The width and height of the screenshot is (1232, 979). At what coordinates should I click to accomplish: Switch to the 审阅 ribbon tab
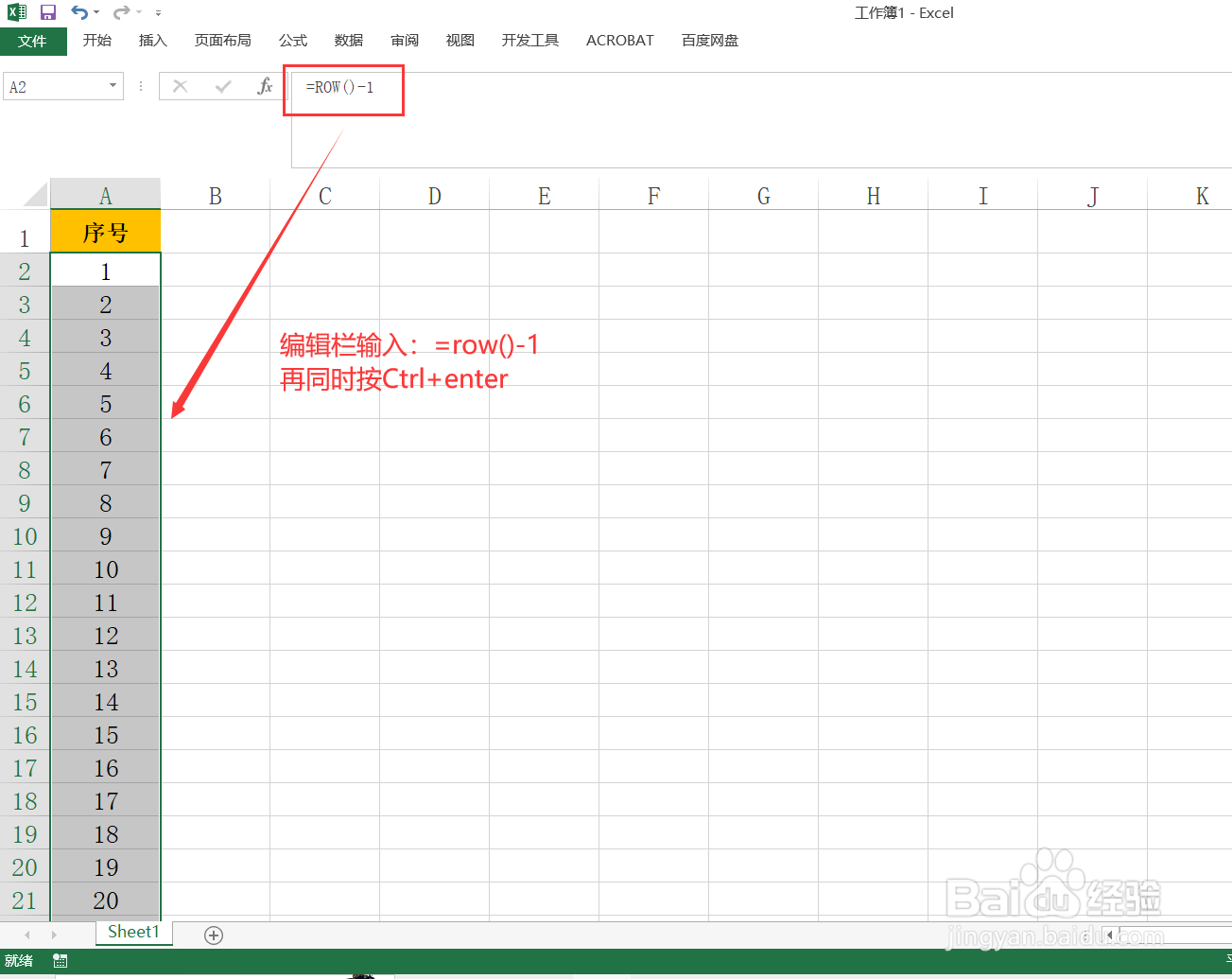(x=405, y=41)
